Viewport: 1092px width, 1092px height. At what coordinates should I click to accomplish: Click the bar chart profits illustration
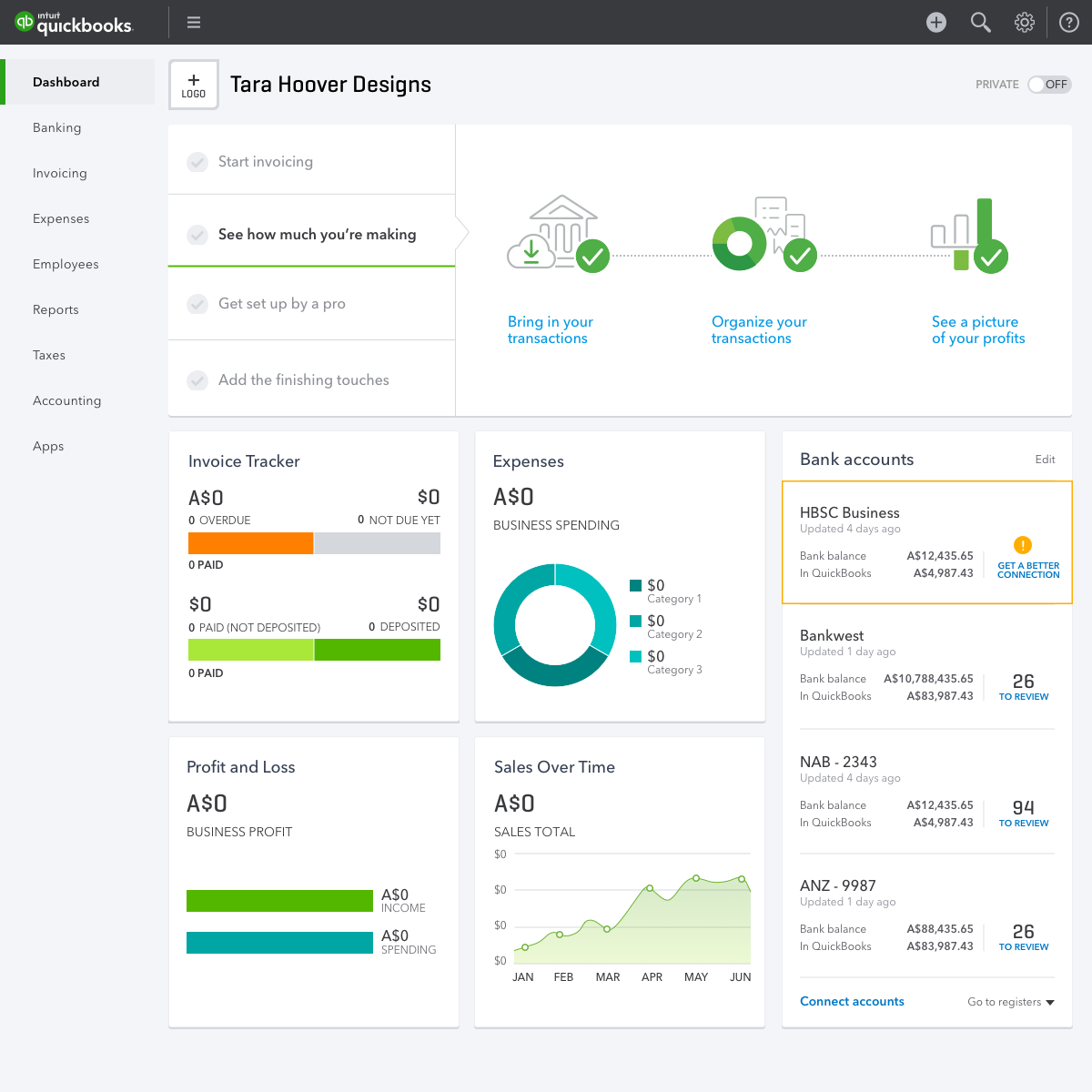coord(969,236)
